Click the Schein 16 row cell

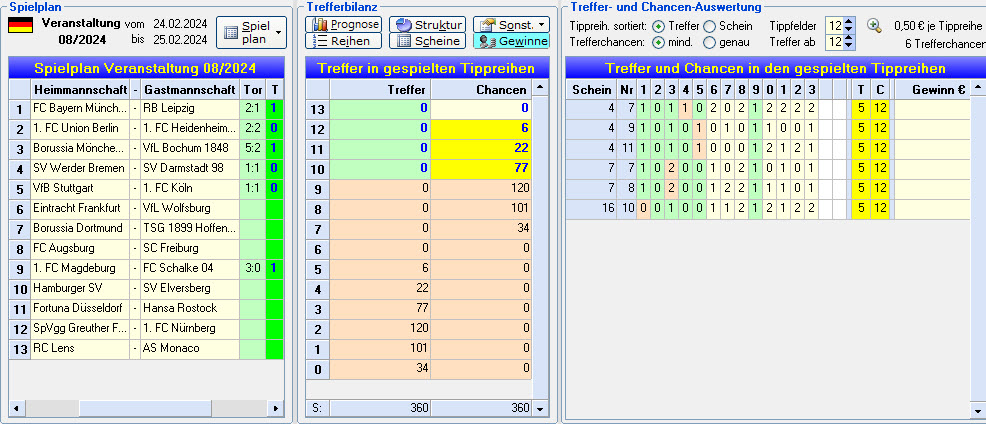tap(591, 208)
